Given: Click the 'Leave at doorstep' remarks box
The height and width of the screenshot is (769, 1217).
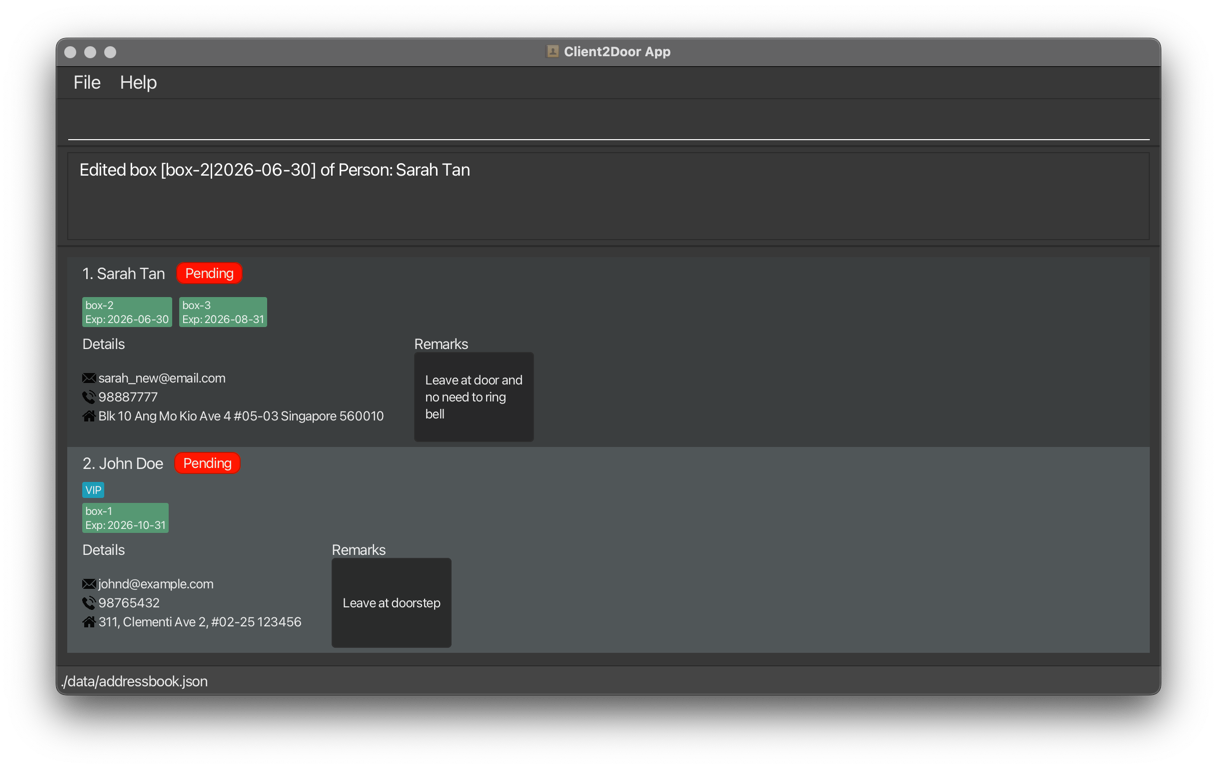Looking at the screenshot, I should coord(391,603).
